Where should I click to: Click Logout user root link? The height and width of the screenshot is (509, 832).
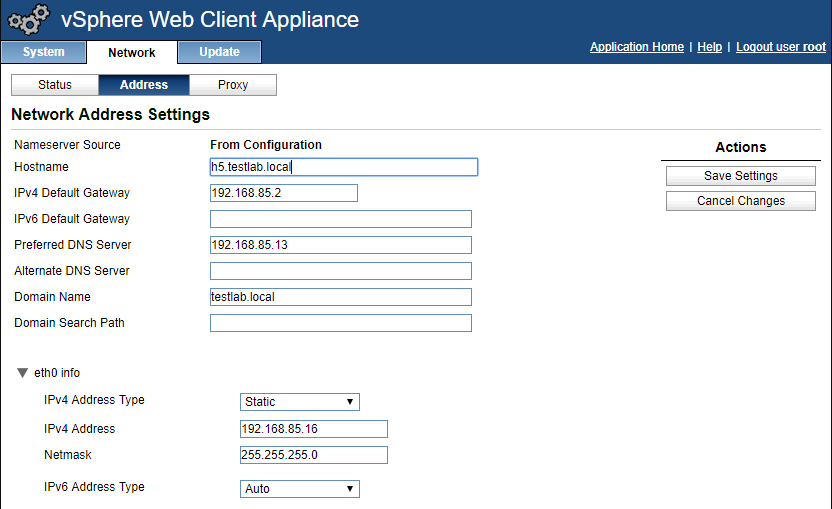coord(781,47)
